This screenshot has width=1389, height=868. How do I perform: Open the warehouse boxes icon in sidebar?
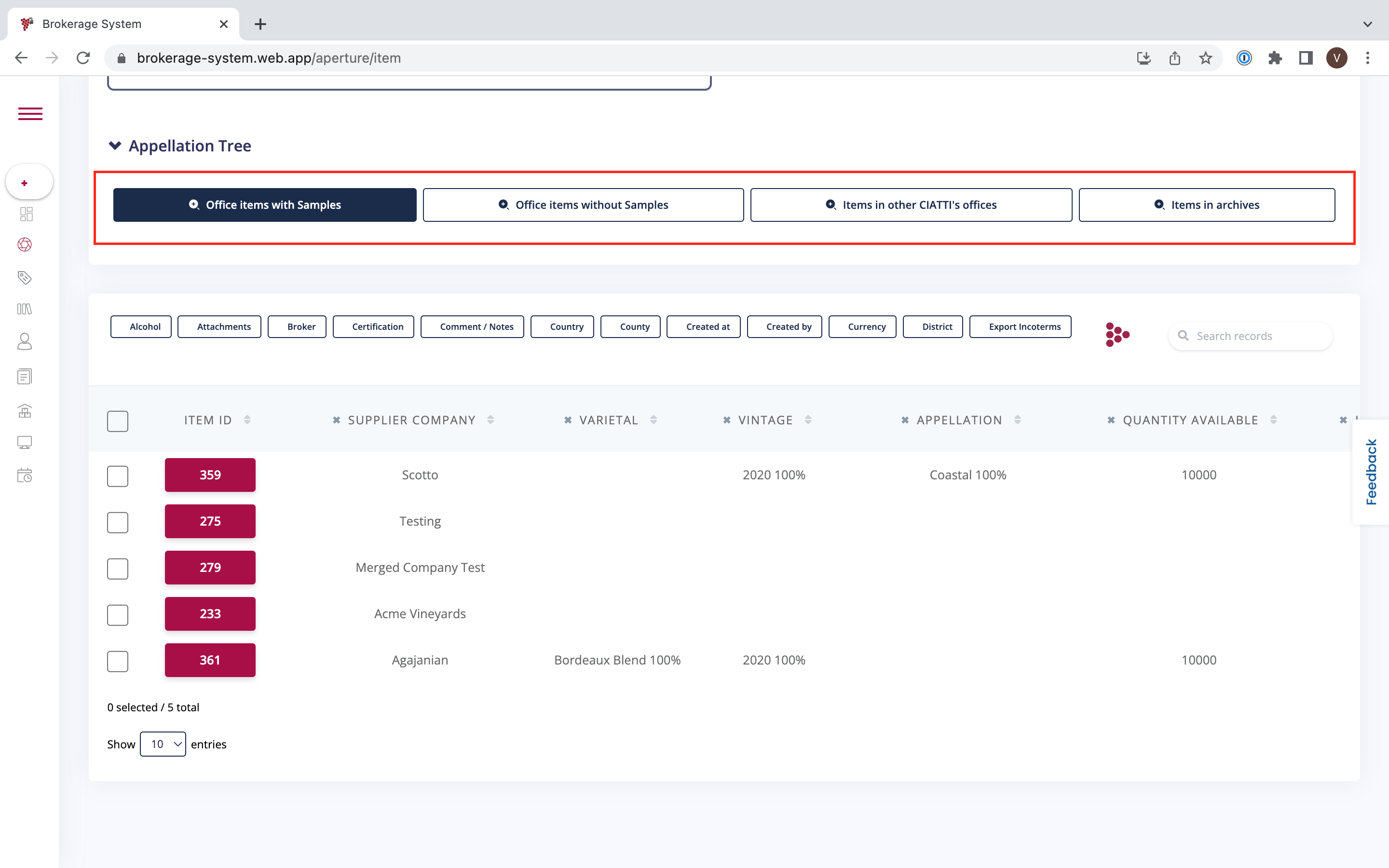coord(25,411)
